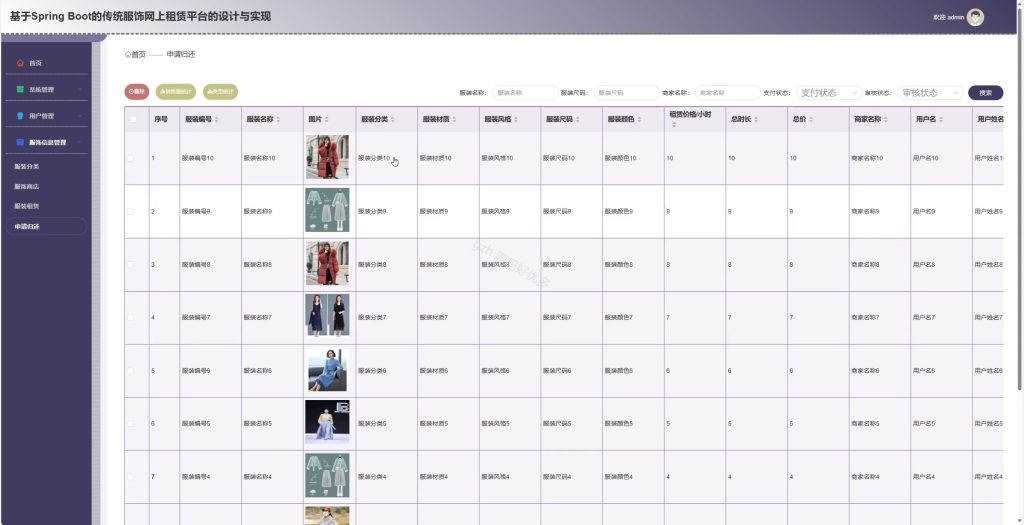Click the home icon for 首页 in sidebar
Screen dimensions: 1024x525
click(20, 63)
